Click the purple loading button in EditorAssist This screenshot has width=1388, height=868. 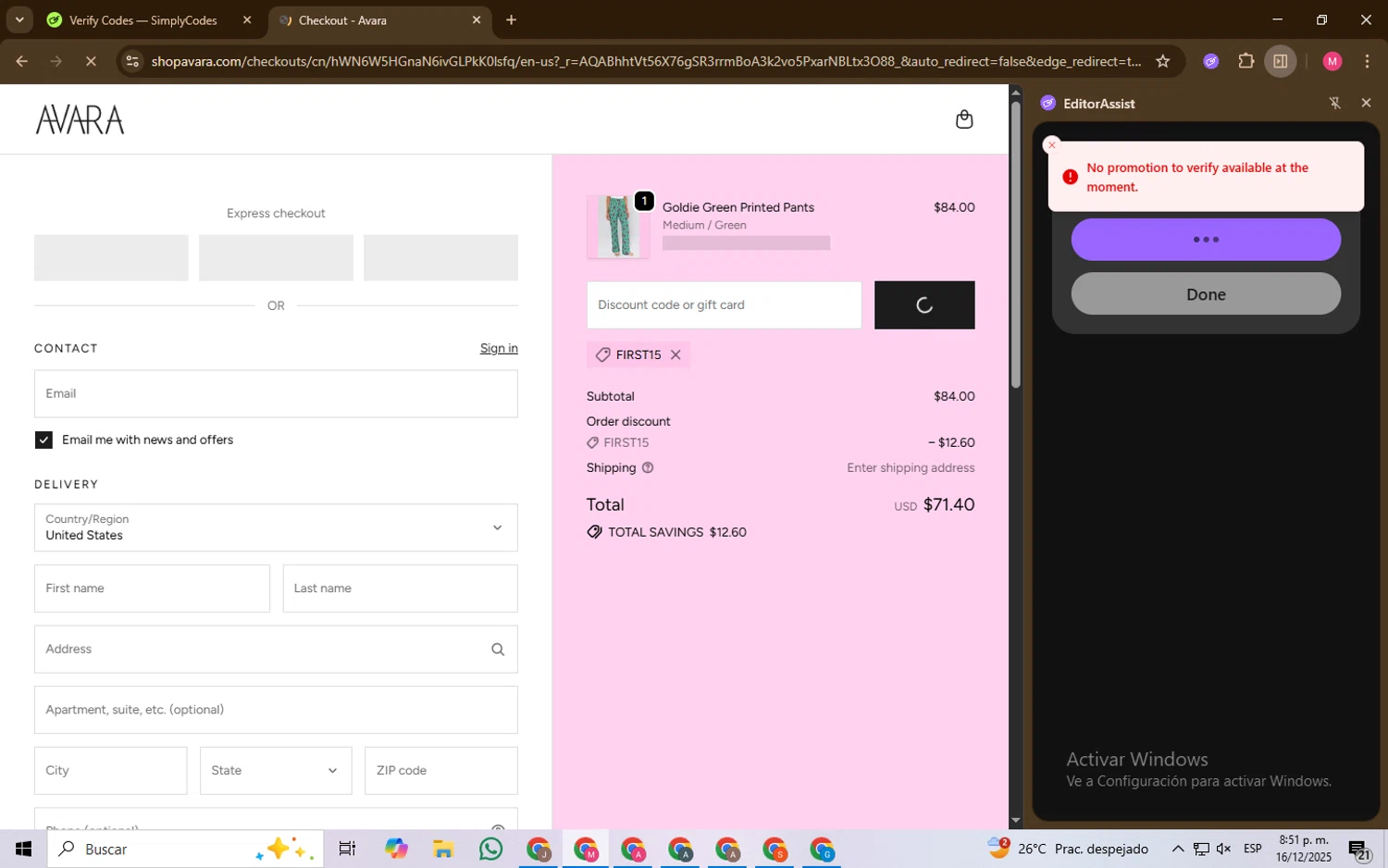(x=1206, y=240)
